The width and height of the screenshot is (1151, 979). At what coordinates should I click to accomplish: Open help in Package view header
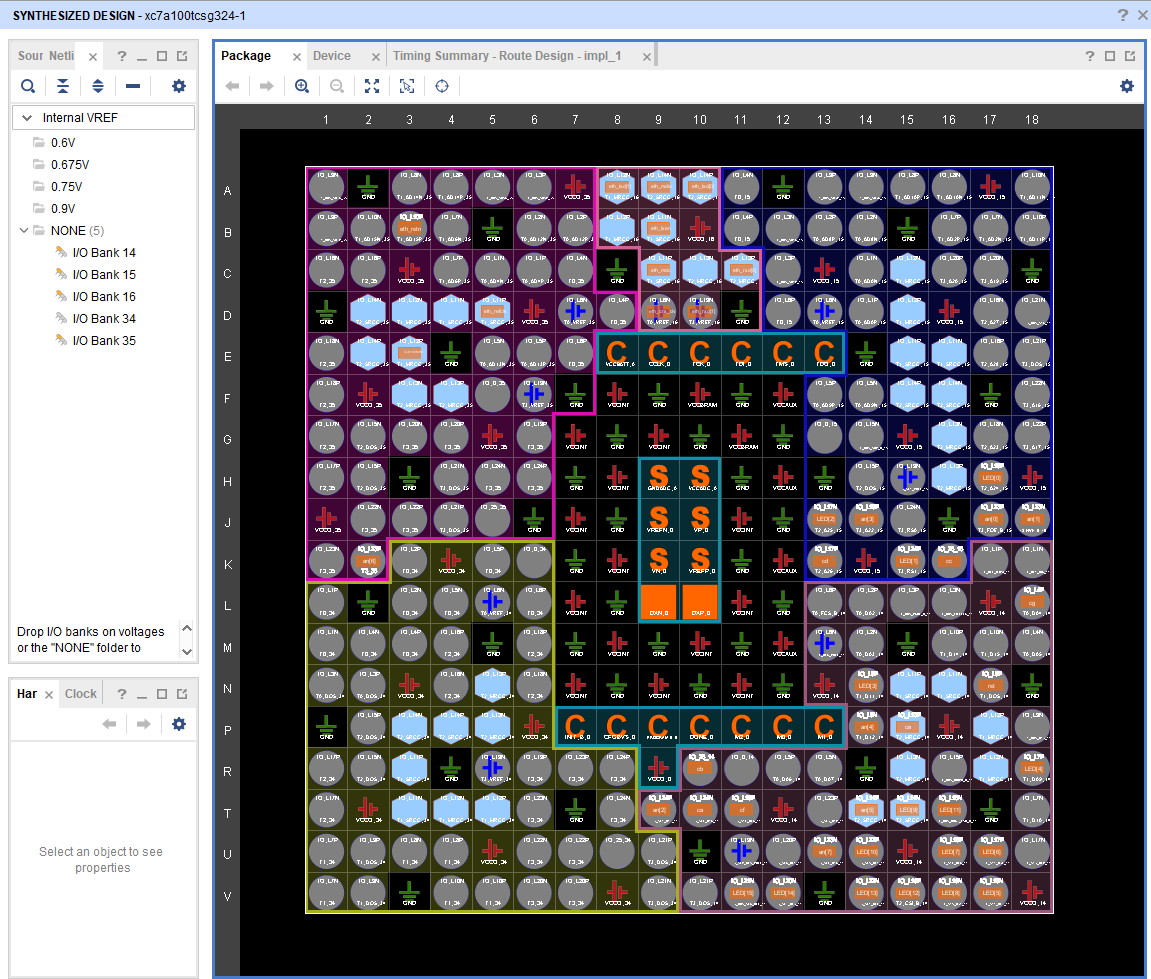tap(1089, 57)
